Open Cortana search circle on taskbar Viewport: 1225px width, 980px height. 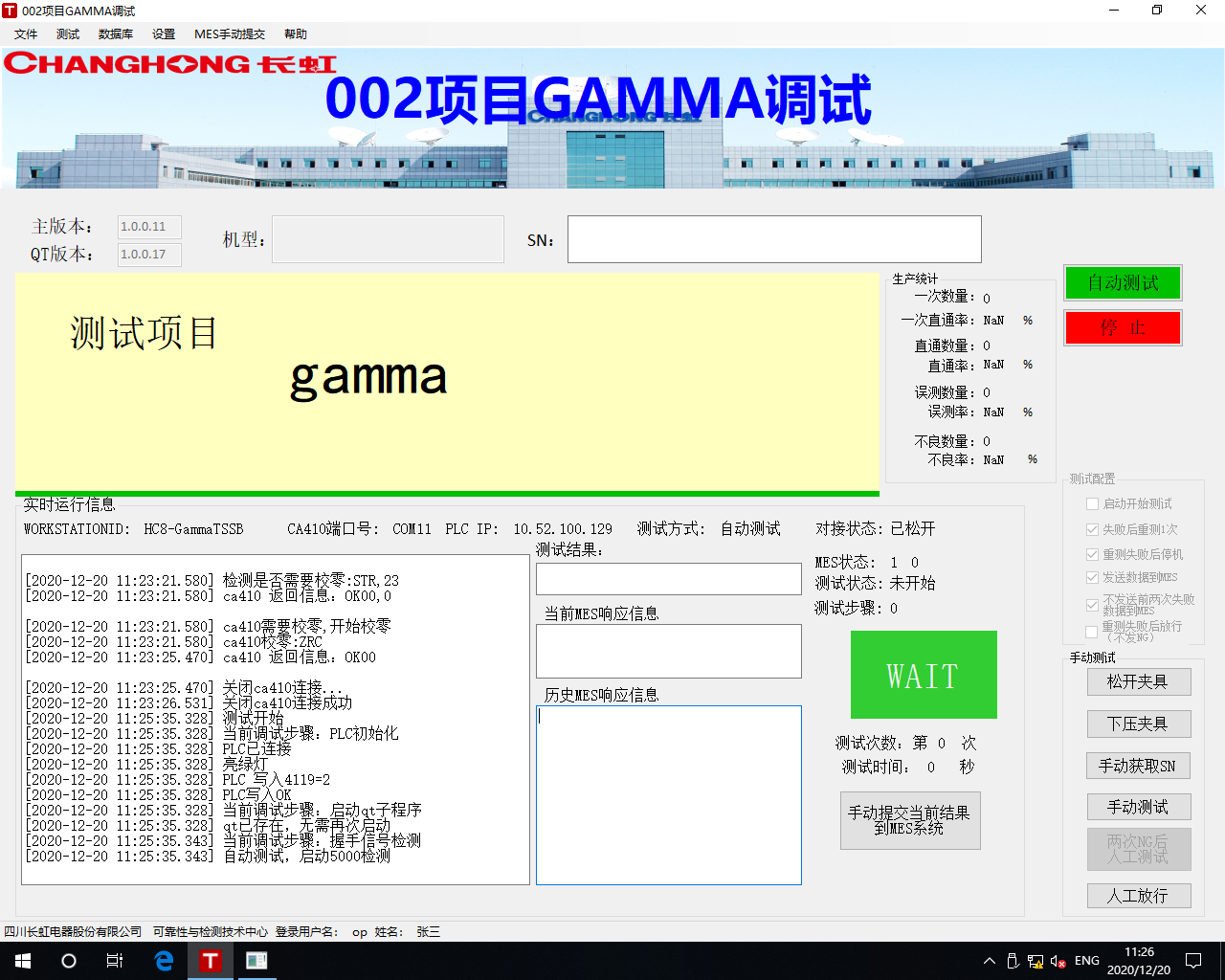coord(69,961)
